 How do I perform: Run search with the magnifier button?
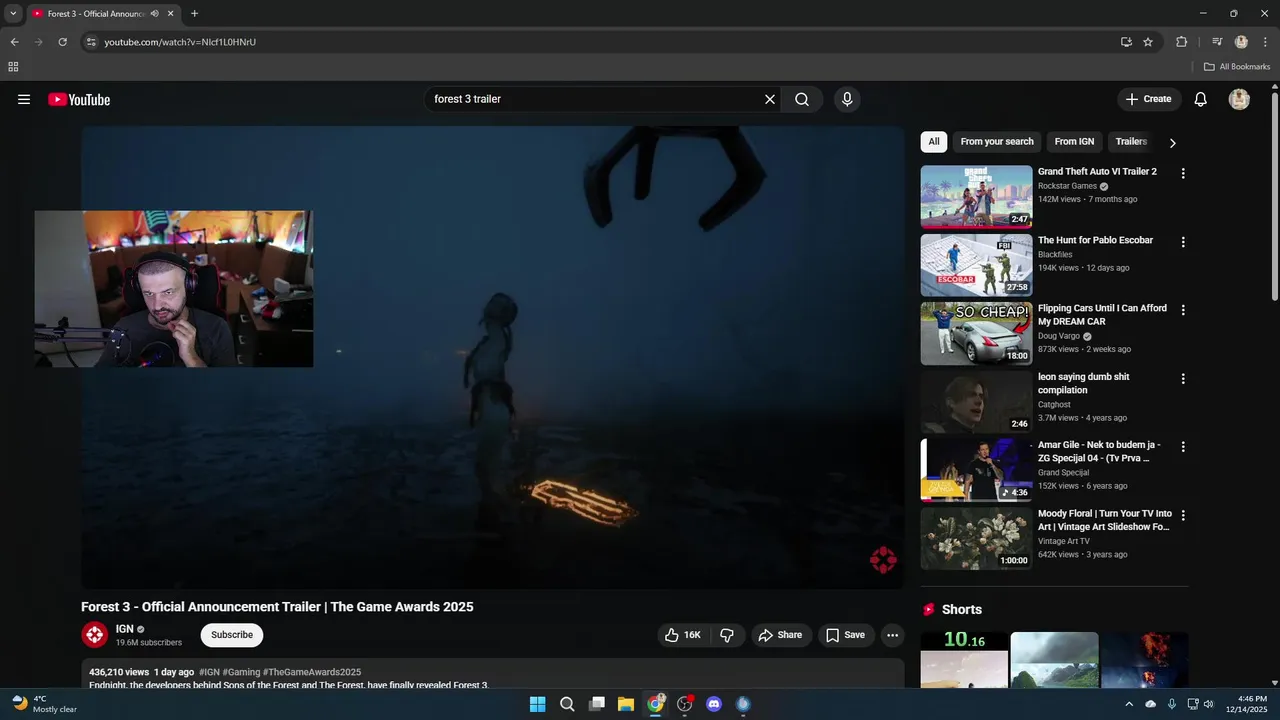coord(802,99)
